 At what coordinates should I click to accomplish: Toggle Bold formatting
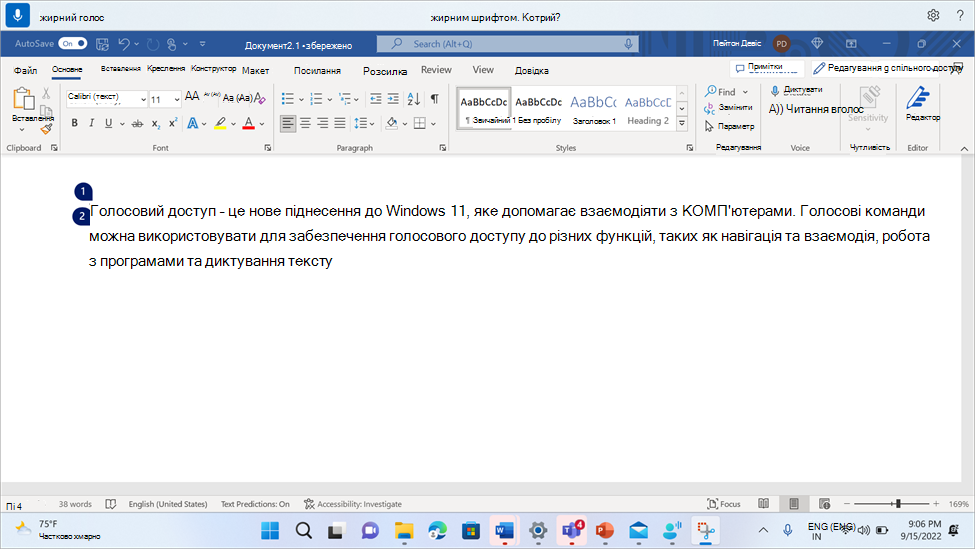click(x=75, y=123)
